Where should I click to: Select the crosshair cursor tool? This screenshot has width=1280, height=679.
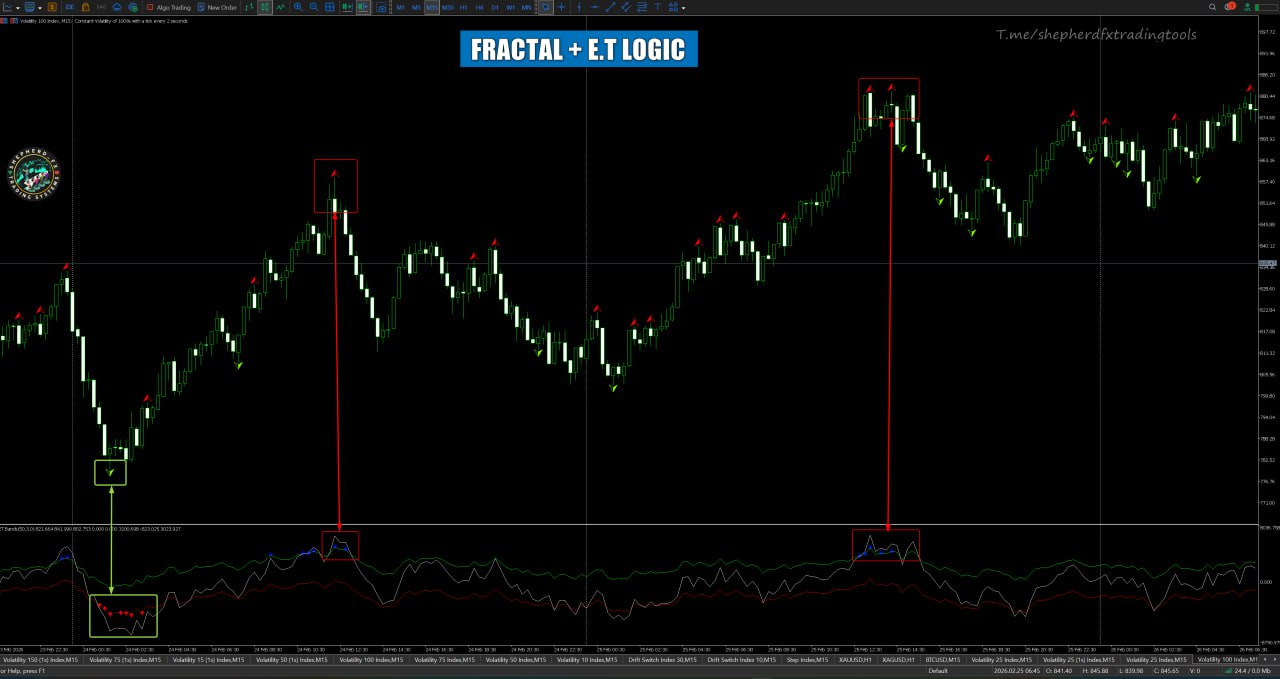[x=561, y=7]
